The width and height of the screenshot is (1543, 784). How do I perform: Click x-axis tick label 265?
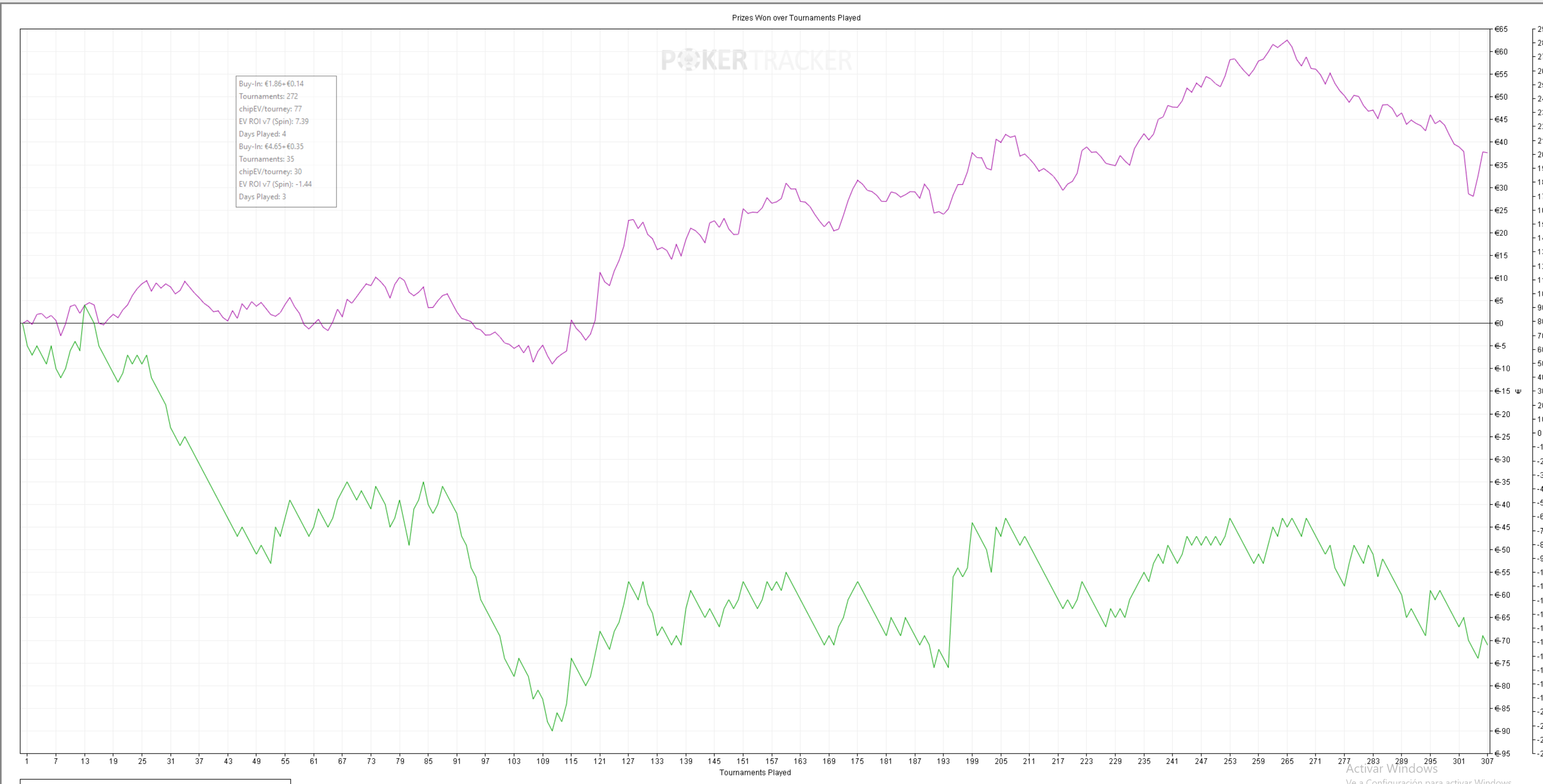tap(1287, 761)
